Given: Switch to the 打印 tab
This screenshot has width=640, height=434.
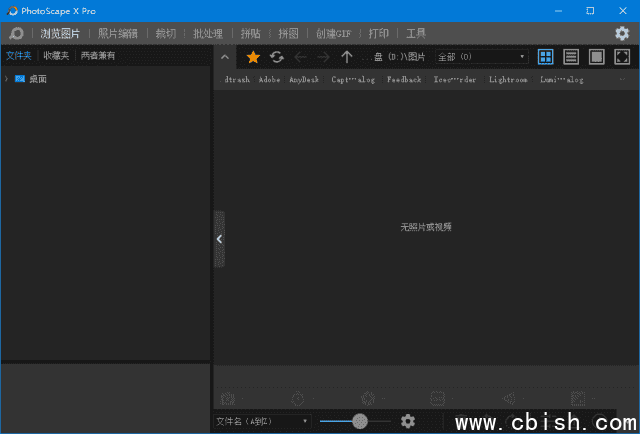Looking at the screenshot, I should [x=379, y=33].
